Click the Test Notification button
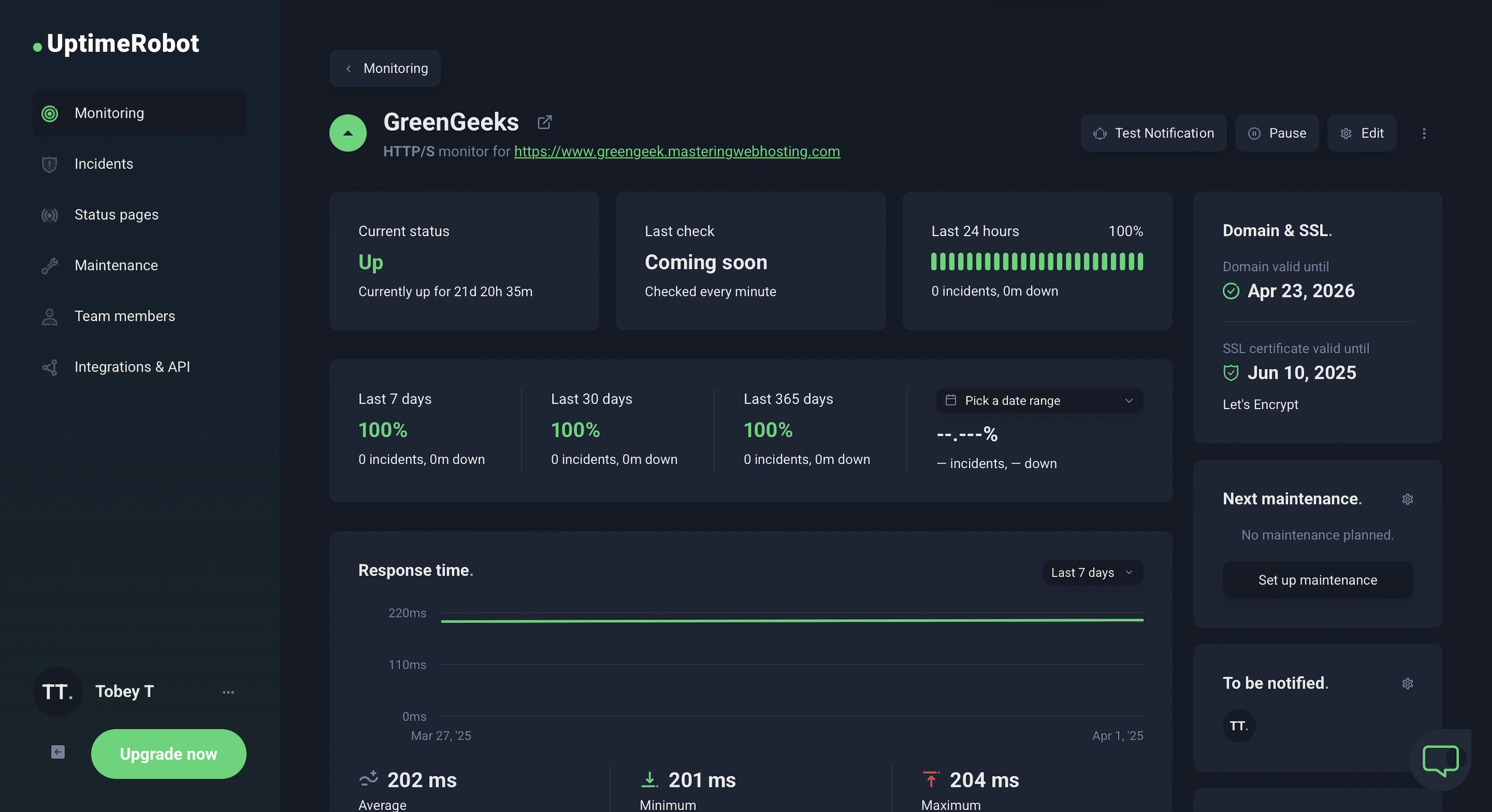This screenshot has height=812, width=1492. tap(1153, 133)
